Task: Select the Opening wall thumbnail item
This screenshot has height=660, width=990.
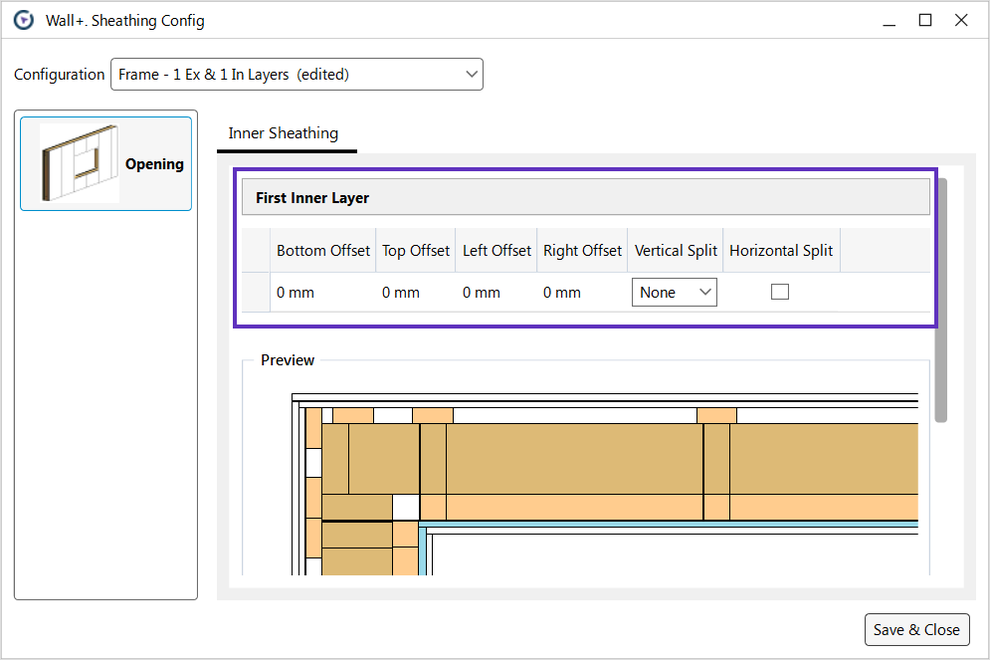Action: pos(106,164)
